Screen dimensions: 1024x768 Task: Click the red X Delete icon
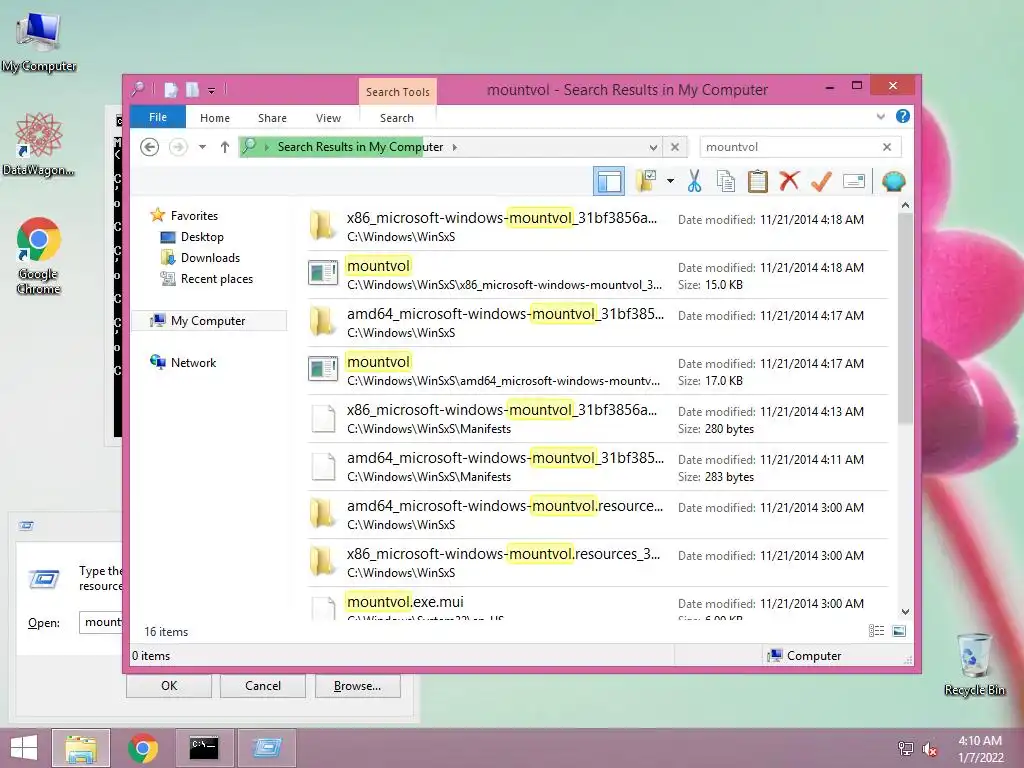click(790, 180)
